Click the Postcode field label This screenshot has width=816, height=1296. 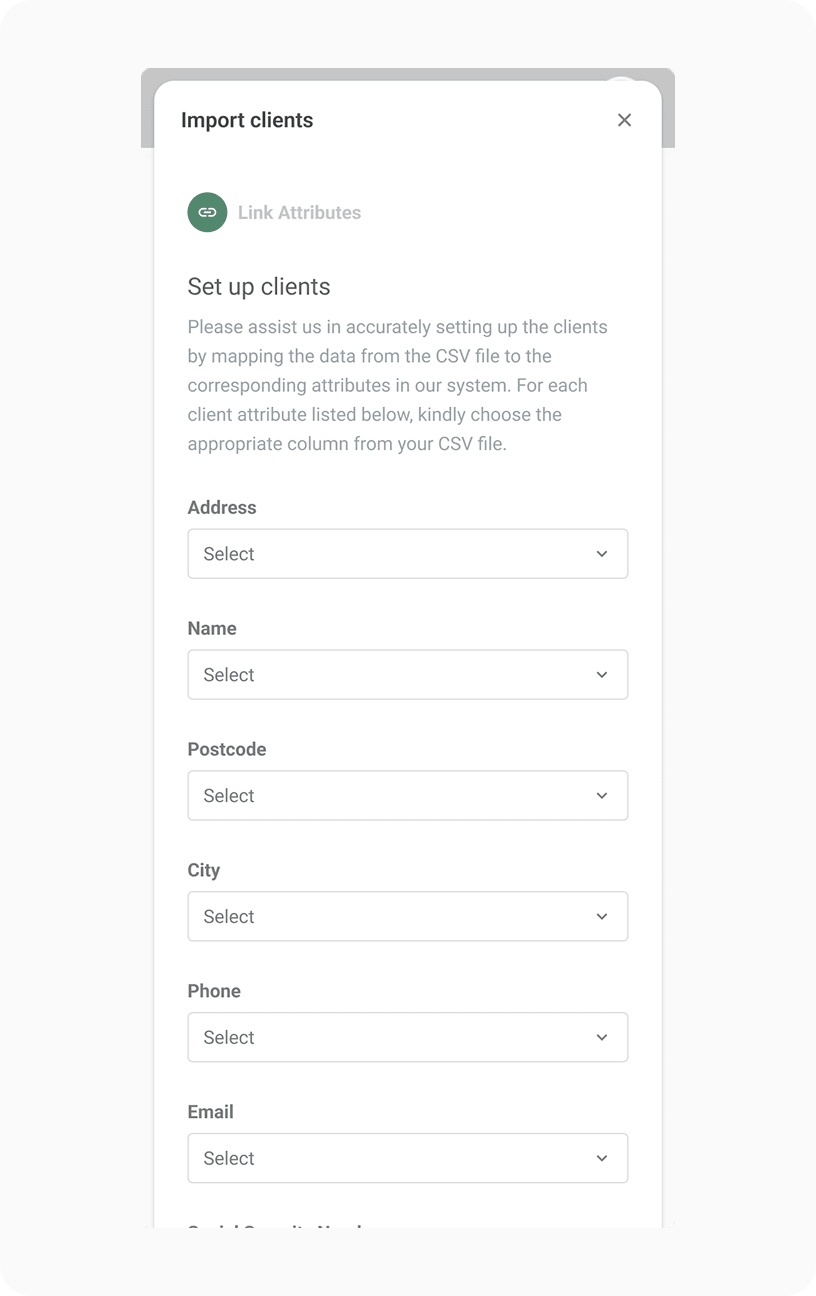[227, 749]
